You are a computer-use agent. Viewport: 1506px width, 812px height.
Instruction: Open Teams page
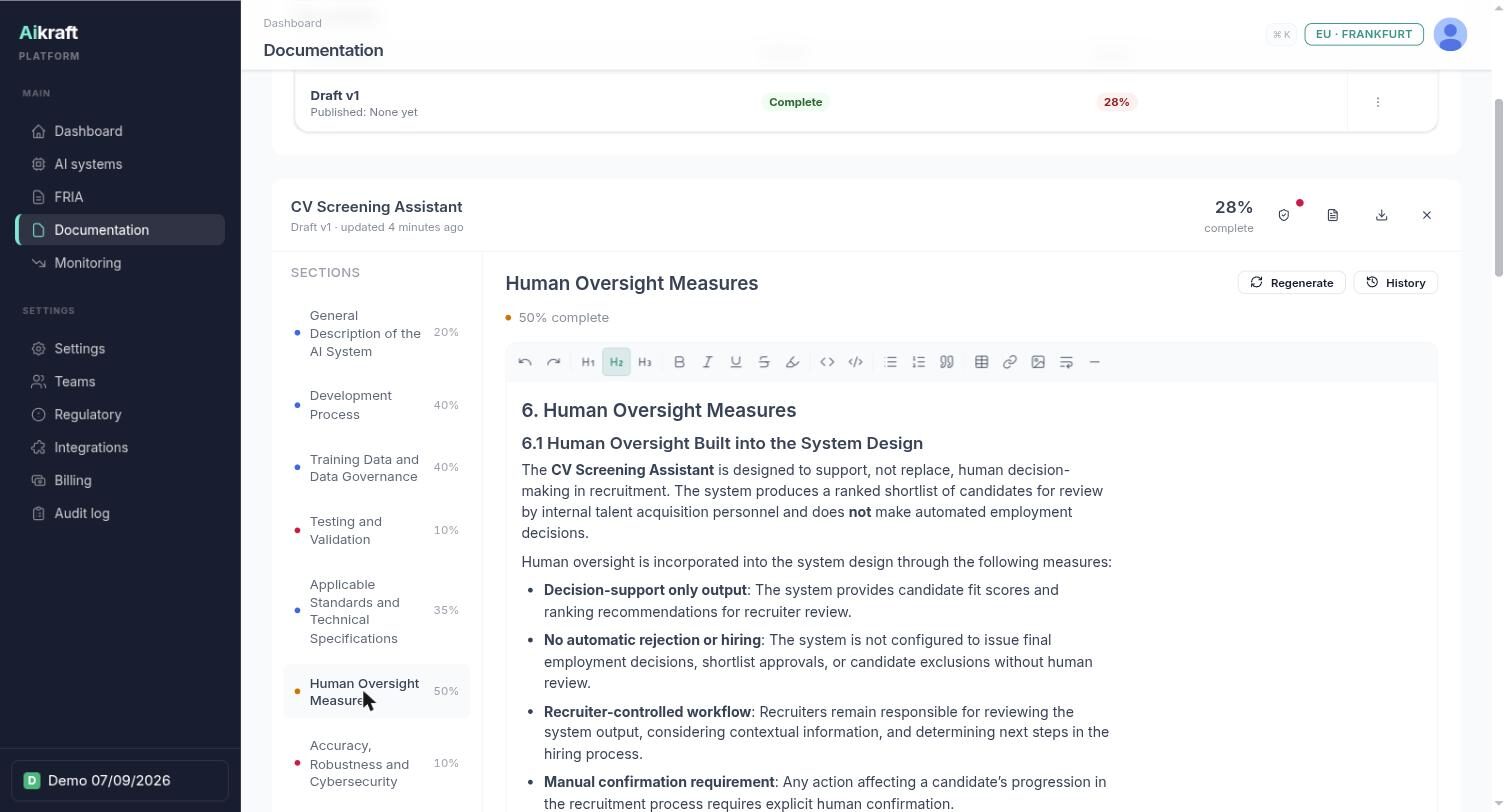point(120,382)
